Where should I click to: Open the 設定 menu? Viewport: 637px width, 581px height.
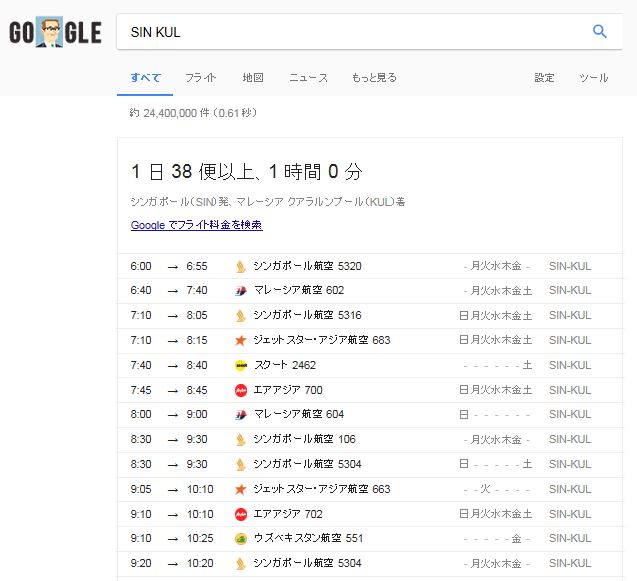click(544, 77)
